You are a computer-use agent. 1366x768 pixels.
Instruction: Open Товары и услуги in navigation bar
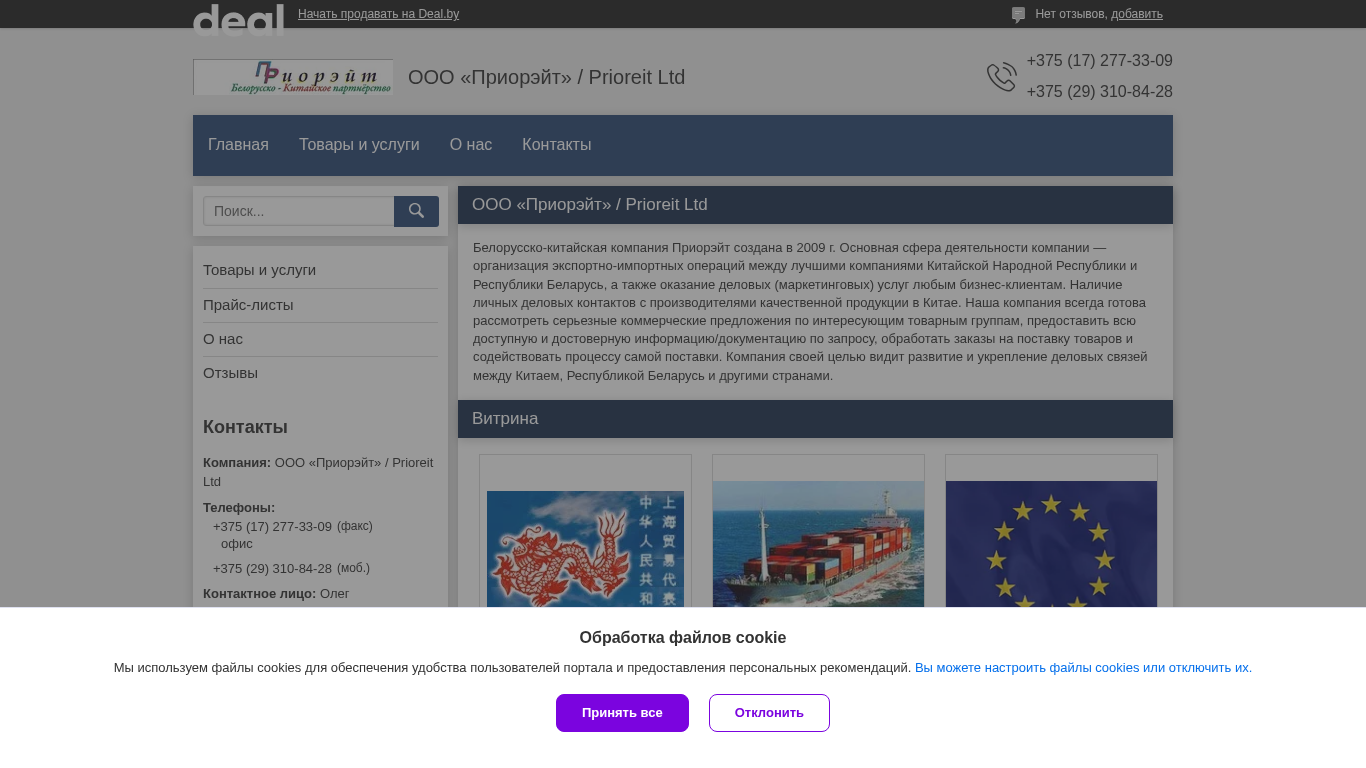point(359,145)
